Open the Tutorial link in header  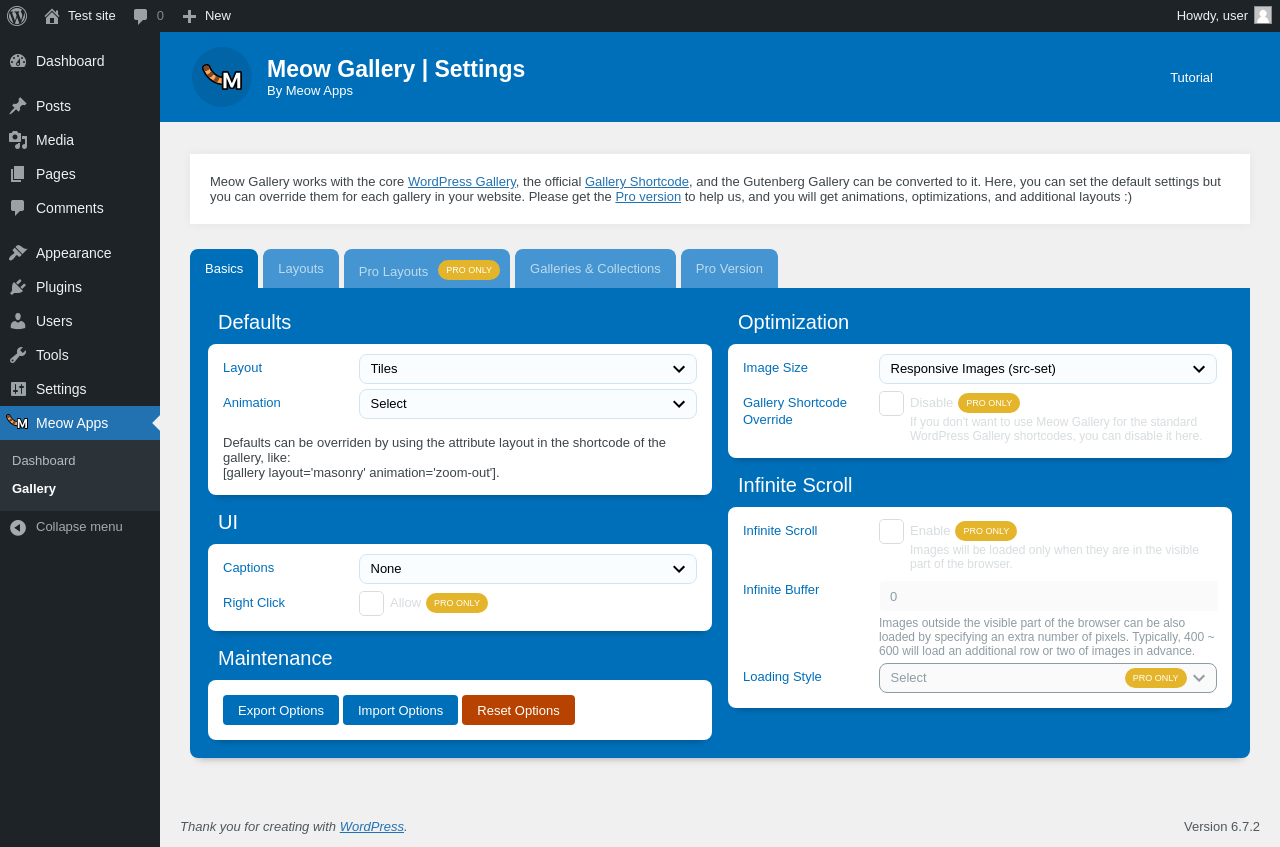point(1191,78)
